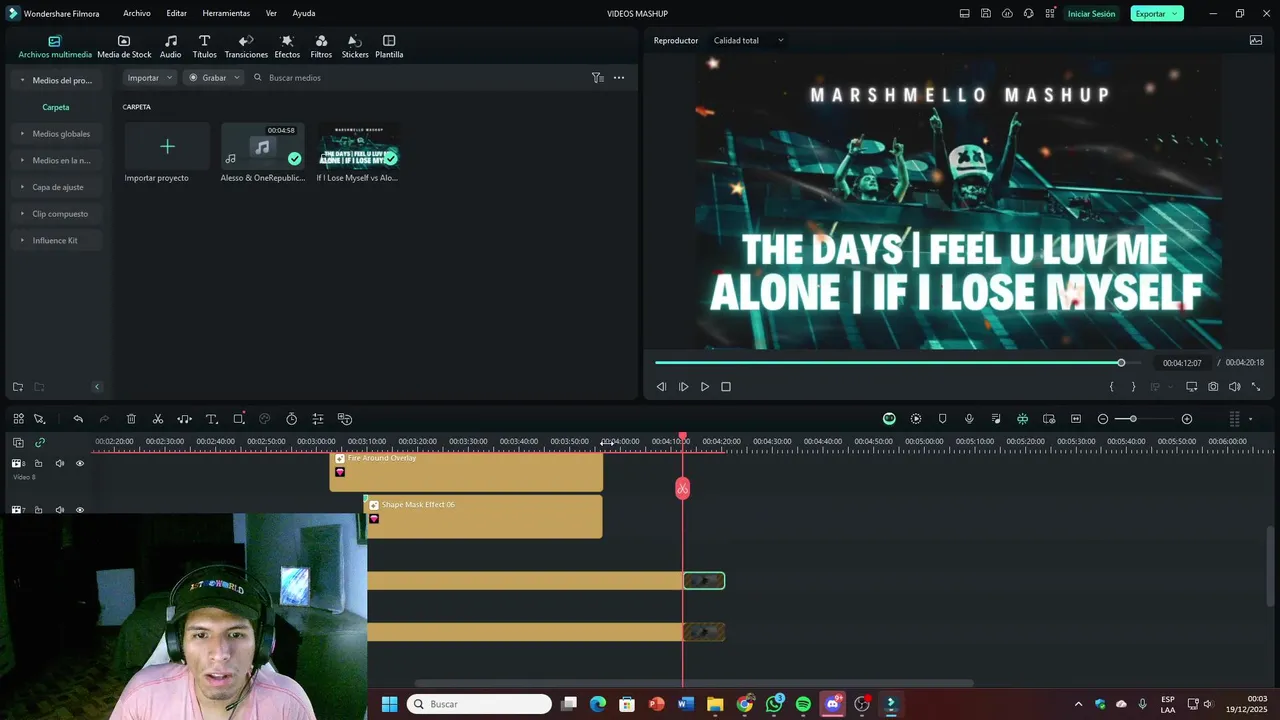Open the speed timer tool
Screen dimensions: 1280x720
pos(292,419)
